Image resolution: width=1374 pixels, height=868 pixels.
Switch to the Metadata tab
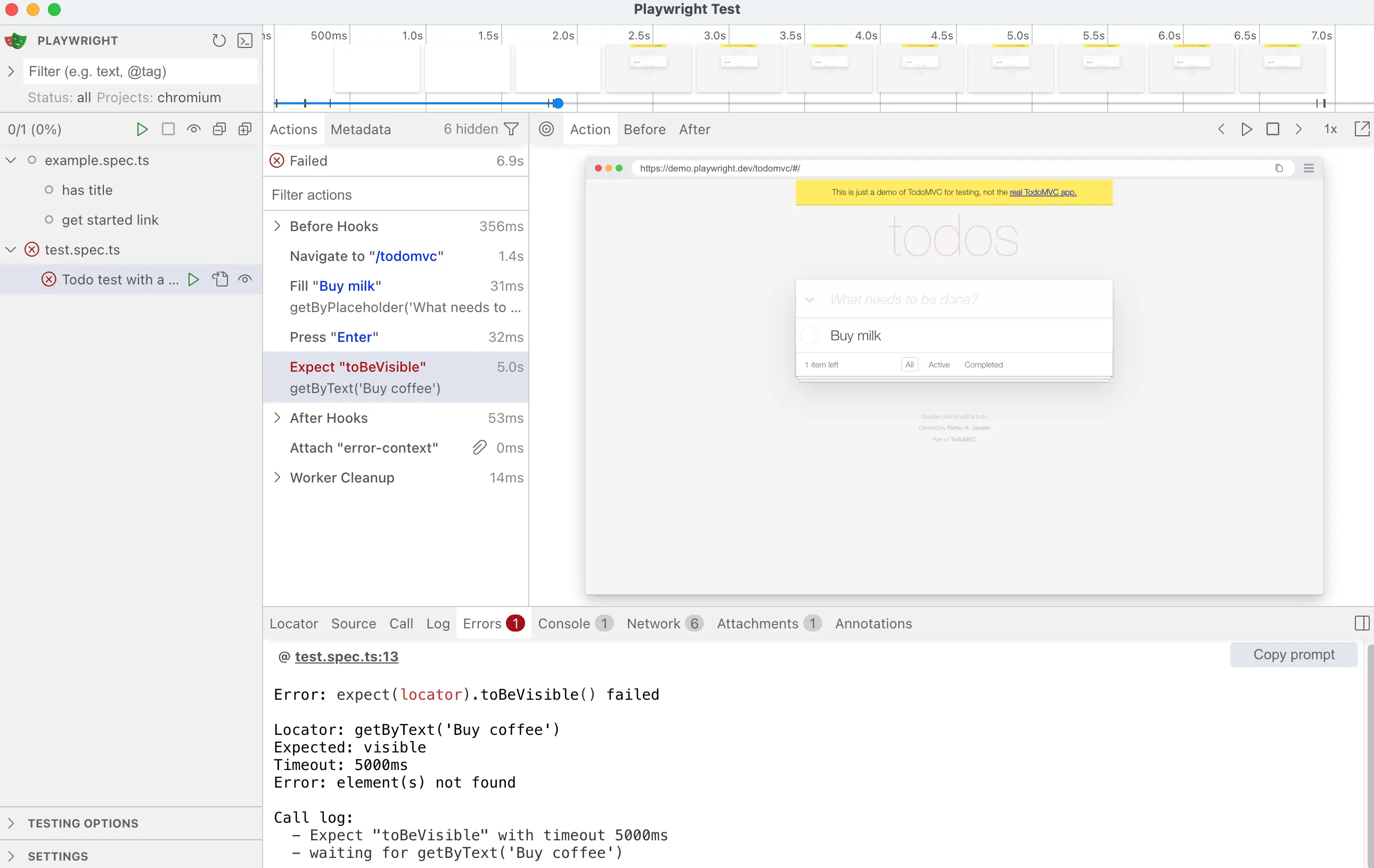[361, 129]
